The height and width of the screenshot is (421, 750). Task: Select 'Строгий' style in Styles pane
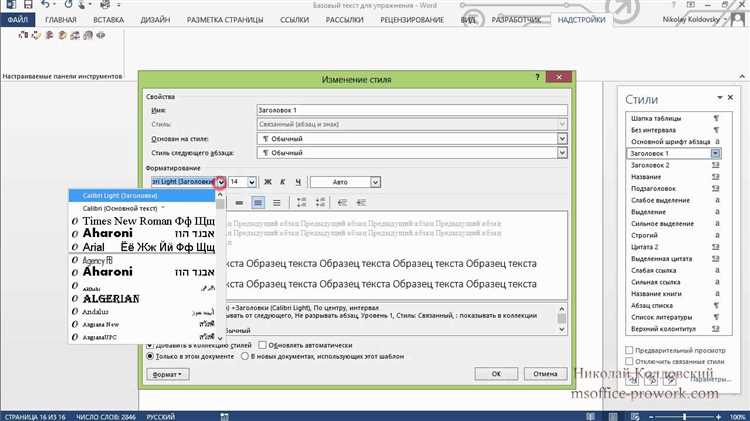[674, 235]
